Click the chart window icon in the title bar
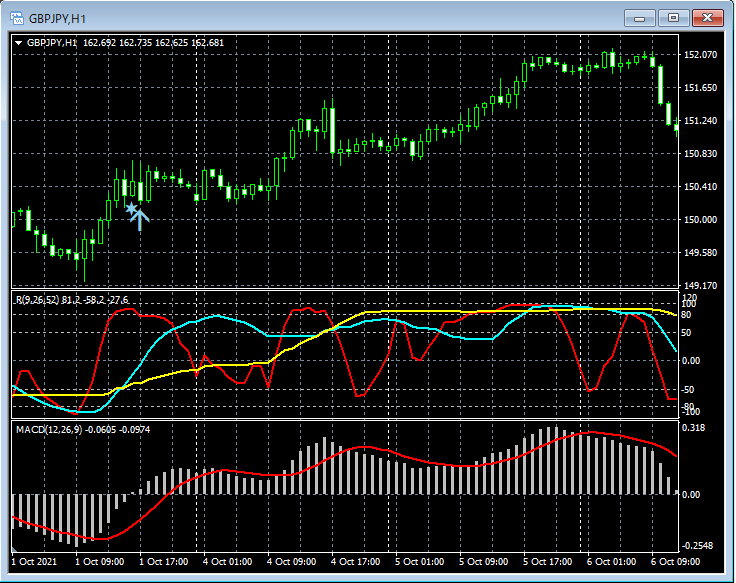The image size is (736, 583). click(17, 17)
